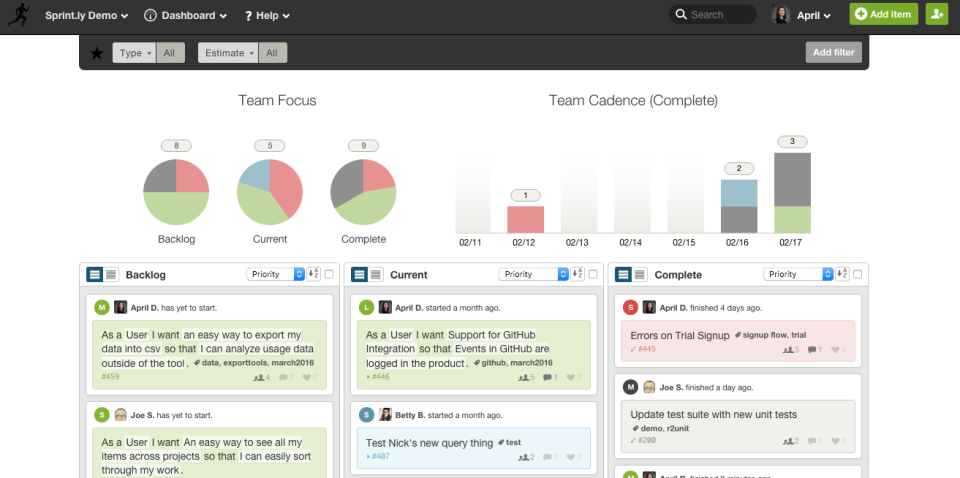
Task: Click the march2016 tag on item #459
Action: 293,363
